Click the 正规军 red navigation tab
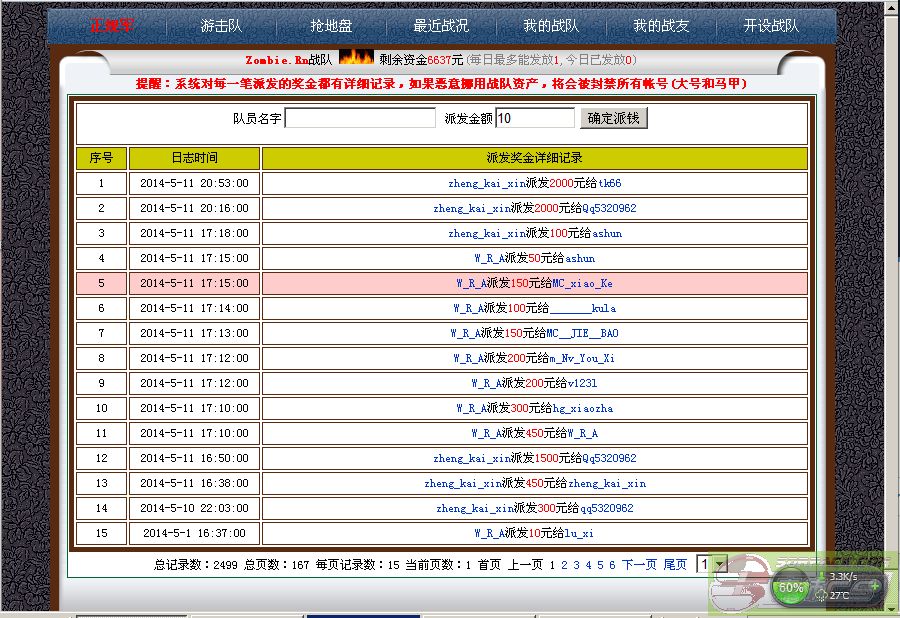 click(x=110, y=26)
